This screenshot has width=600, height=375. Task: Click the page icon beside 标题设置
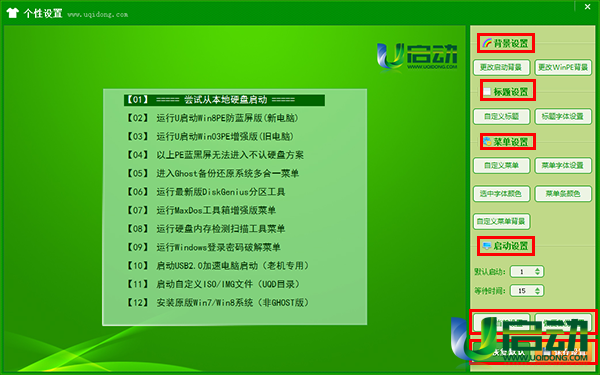tap(487, 91)
